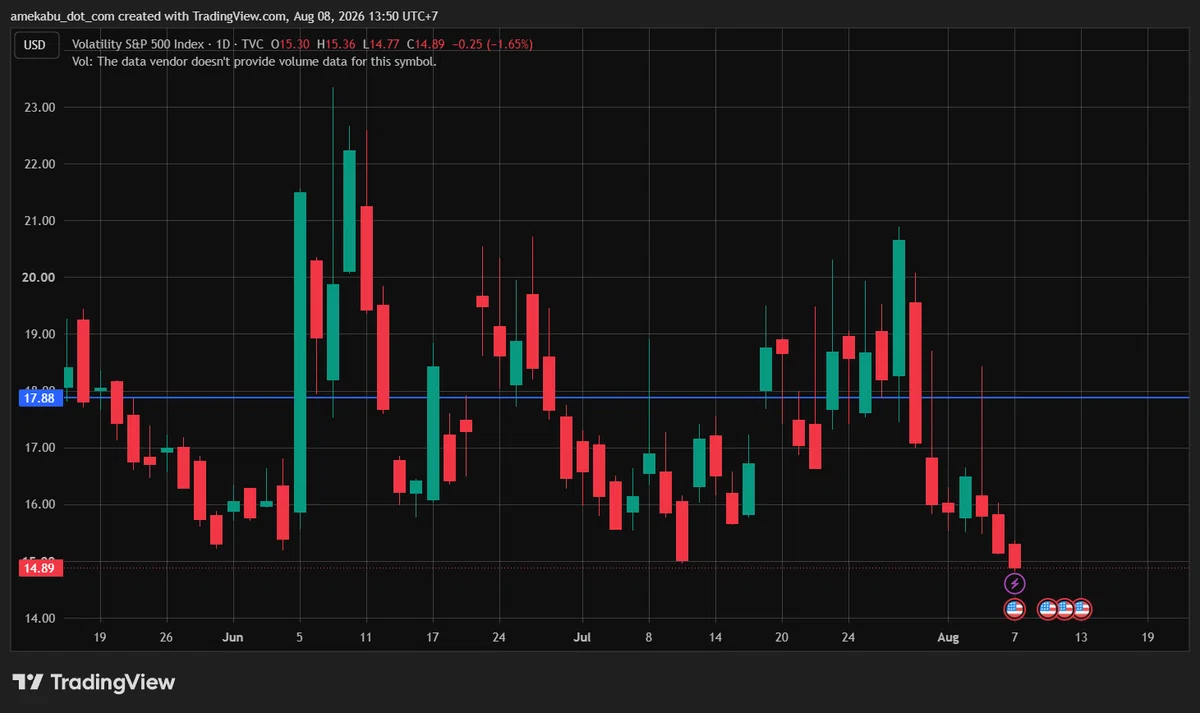Click the purple lightning bolt event icon
The height and width of the screenshot is (713, 1200).
1014,583
